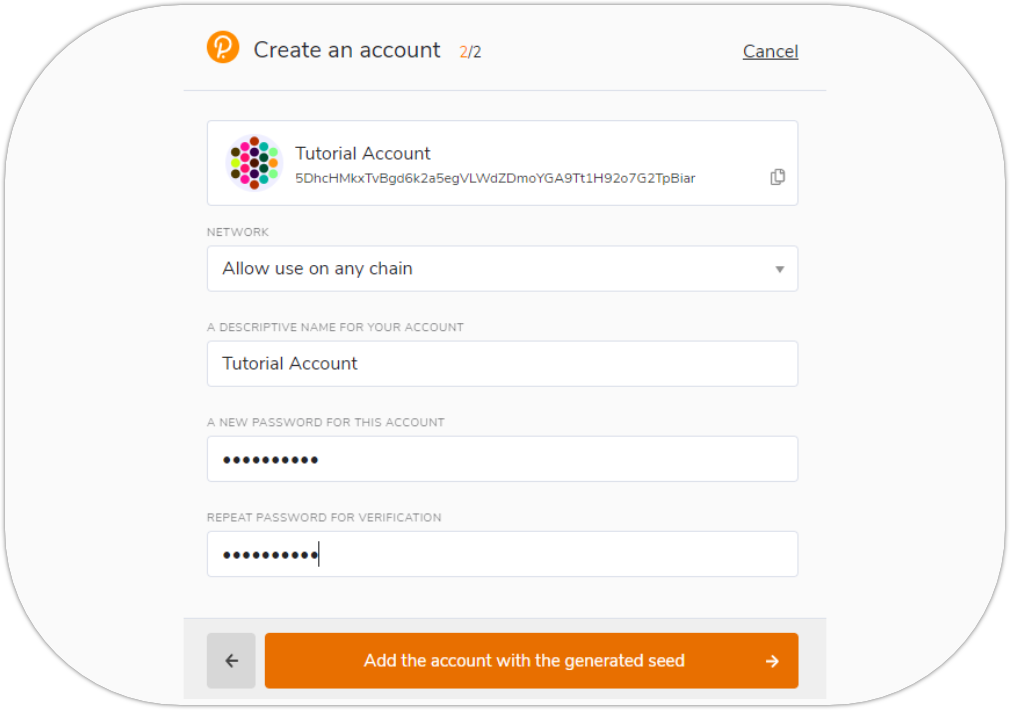Image resolution: width=1010 pixels, height=710 pixels.
Task: Click the right arrow on the orange button
Action: (x=771, y=660)
